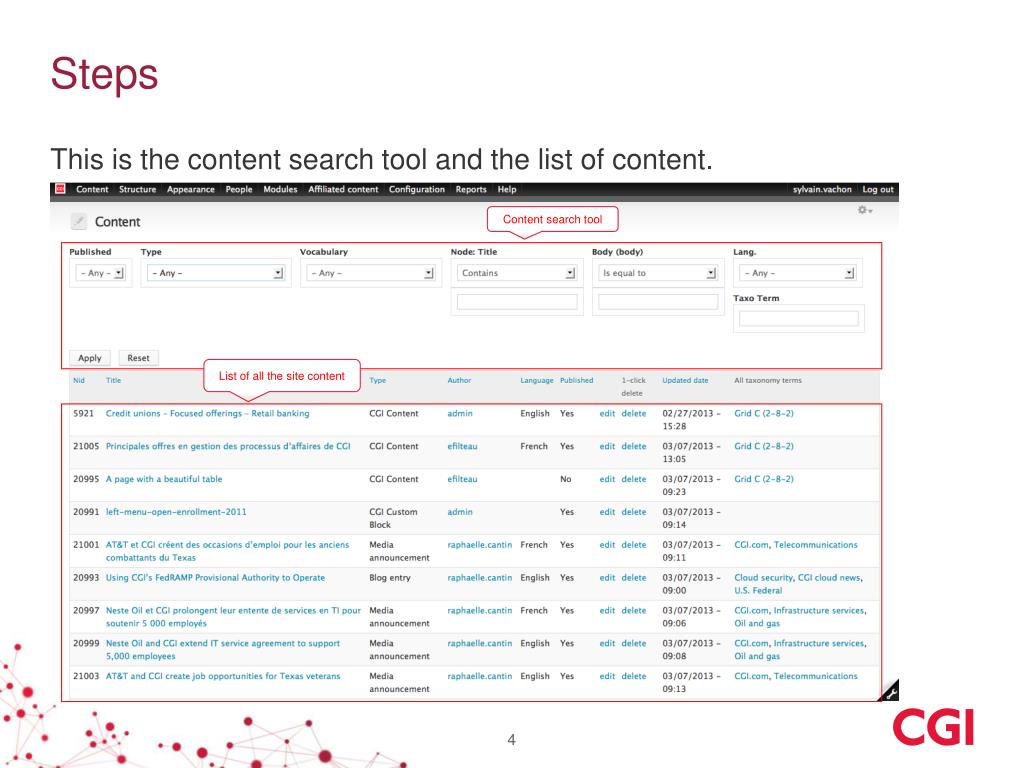Expand the Lang. filter dropdown
Viewport: 1024px width, 768px height.
pyautogui.click(x=797, y=273)
